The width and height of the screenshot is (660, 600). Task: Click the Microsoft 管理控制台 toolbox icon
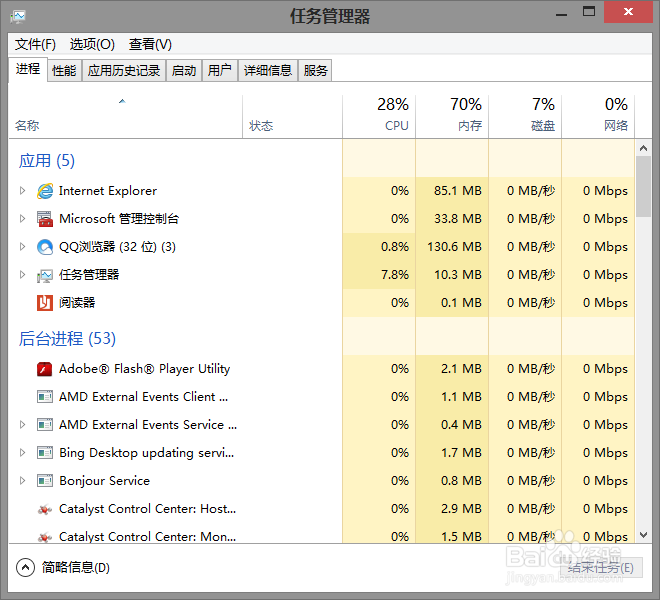pos(45,219)
